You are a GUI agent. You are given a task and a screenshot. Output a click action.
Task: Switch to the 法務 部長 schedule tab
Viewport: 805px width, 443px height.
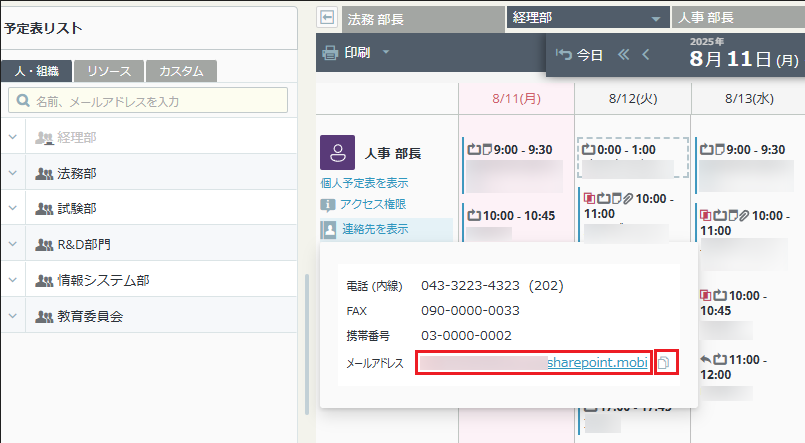pos(423,20)
